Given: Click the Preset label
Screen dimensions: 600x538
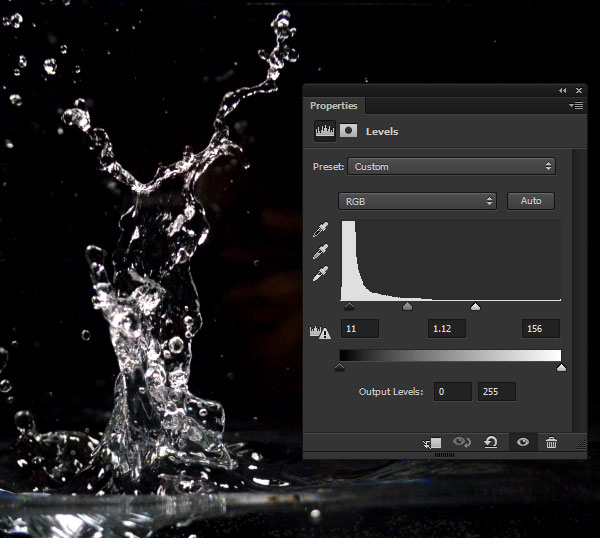Looking at the screenshot, I should [x=328, y=167].
